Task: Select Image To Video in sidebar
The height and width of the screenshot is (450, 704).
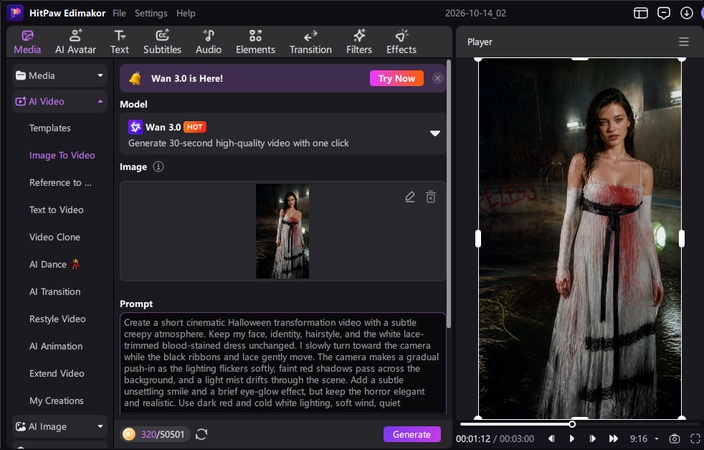Action: pyautogui.click(x=62, y=155)
